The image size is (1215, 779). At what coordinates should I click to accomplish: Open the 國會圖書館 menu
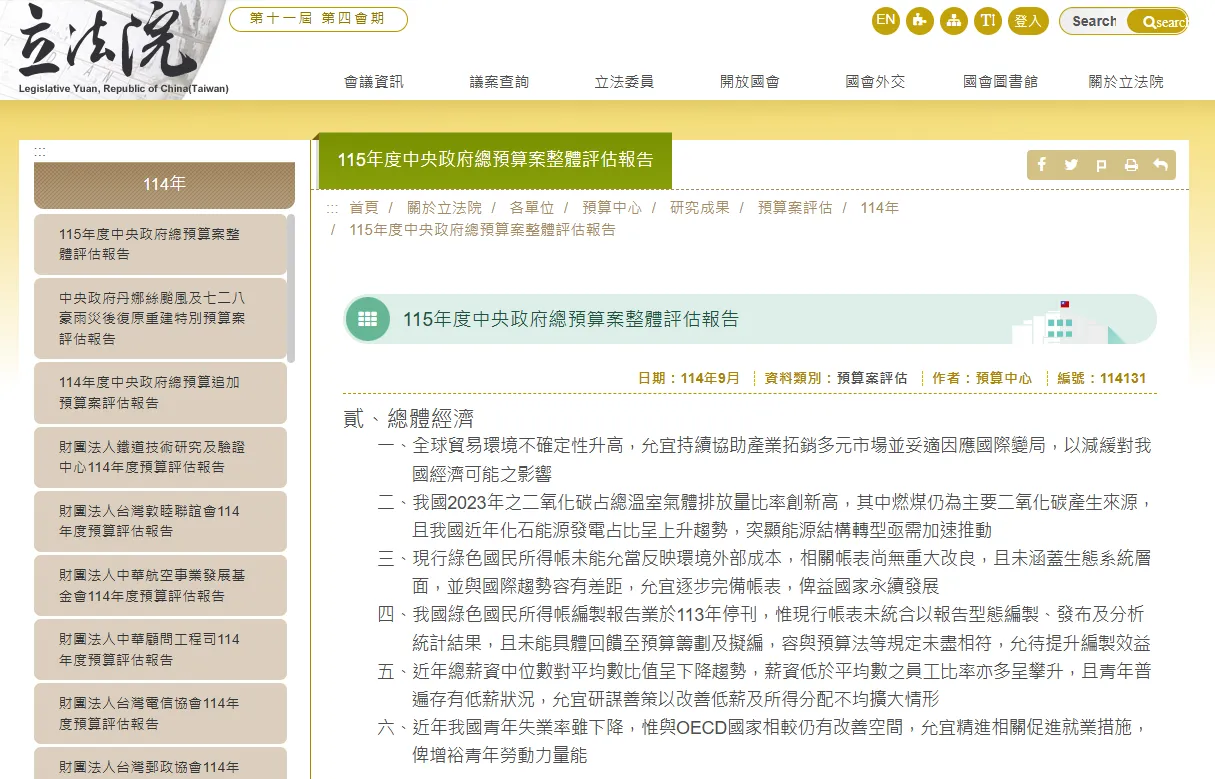pyautogui.click(x=1000, y=82)
